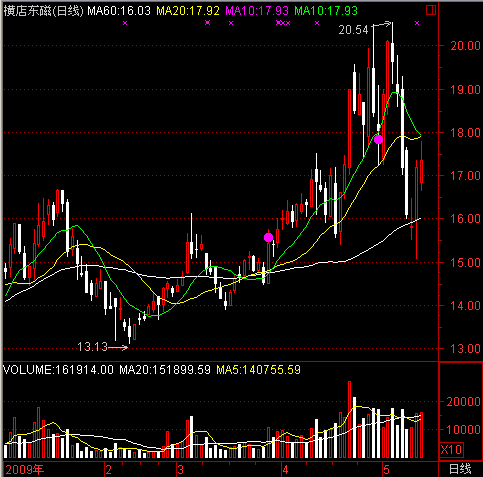This screenshot has height=477, width=483.
Task: Click the magenta MA10:17.93 label
Action: tap(257, 11)
